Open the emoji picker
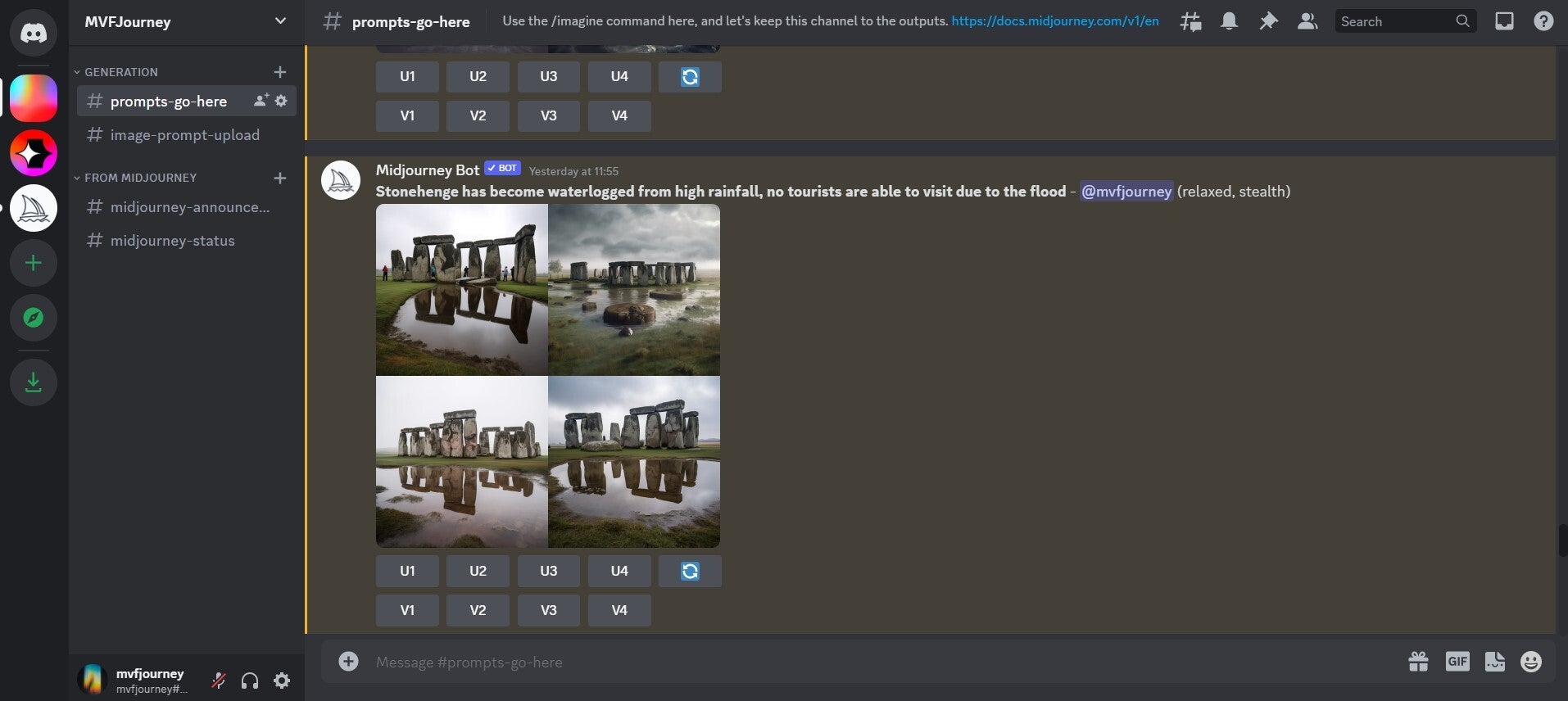Viewport: 1568px width, 701px height. coord(1530,662)
